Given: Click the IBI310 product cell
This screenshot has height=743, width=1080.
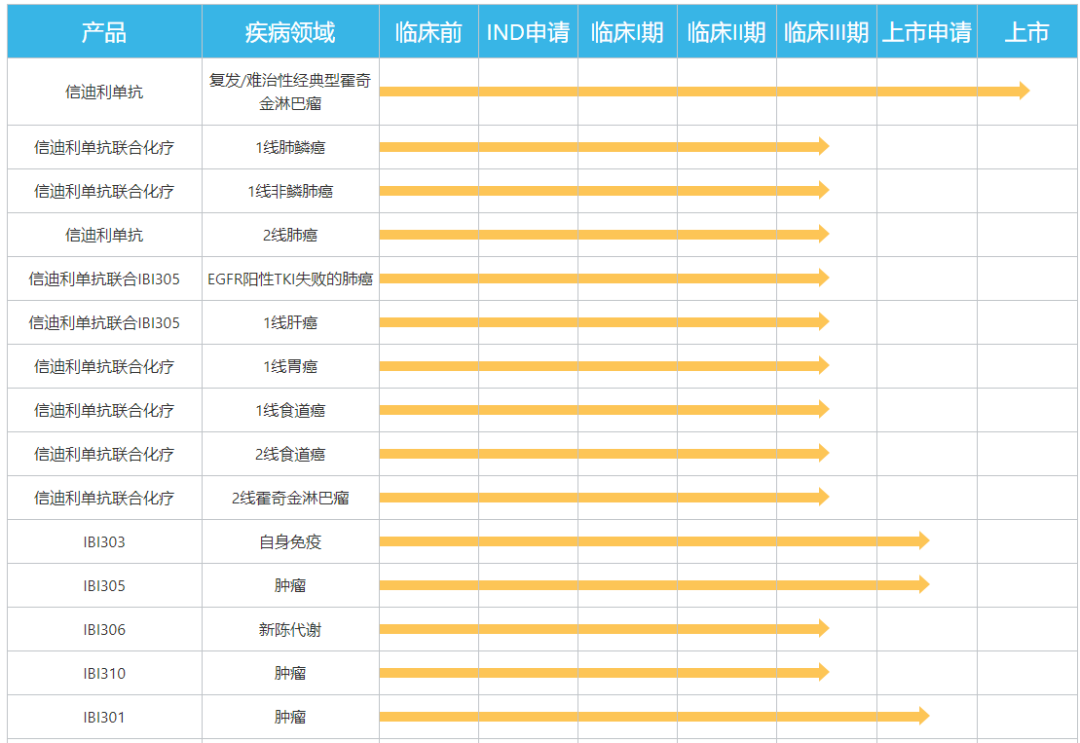Looking at the screenshot, I should pyautogui.click(x=105, y=673).
